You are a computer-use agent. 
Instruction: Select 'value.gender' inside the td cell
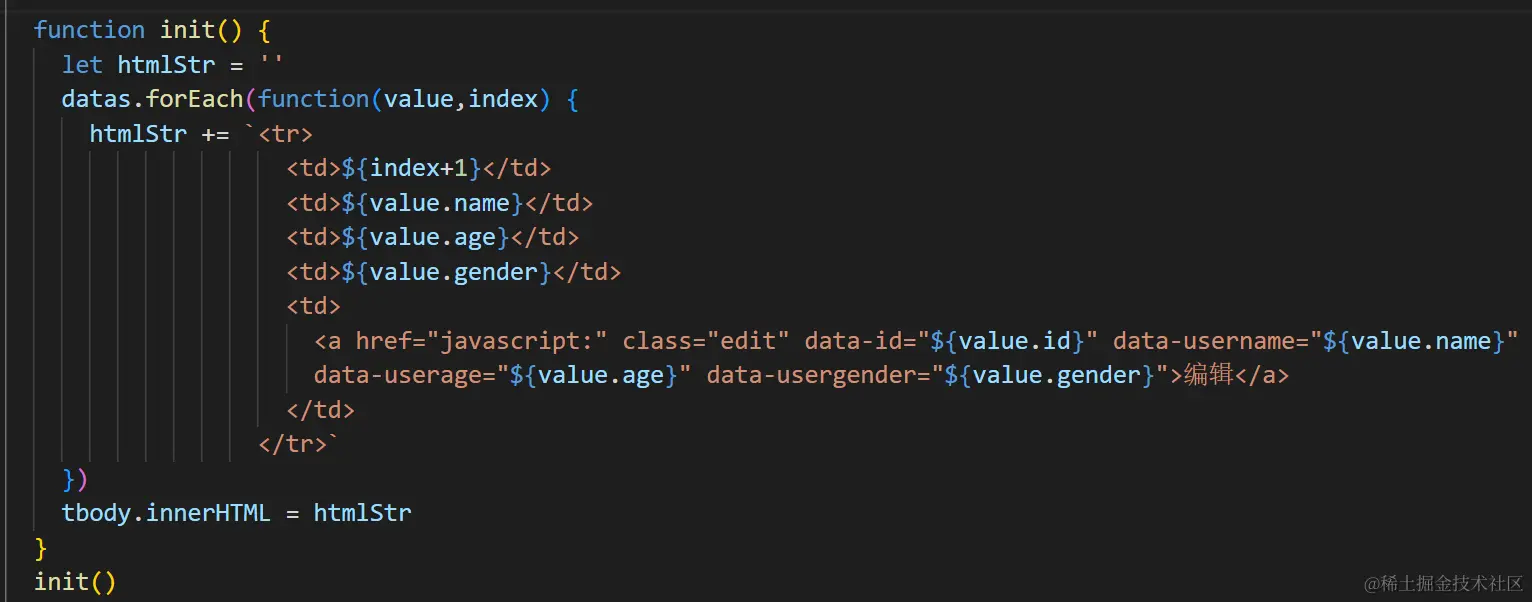click(454, 272)
